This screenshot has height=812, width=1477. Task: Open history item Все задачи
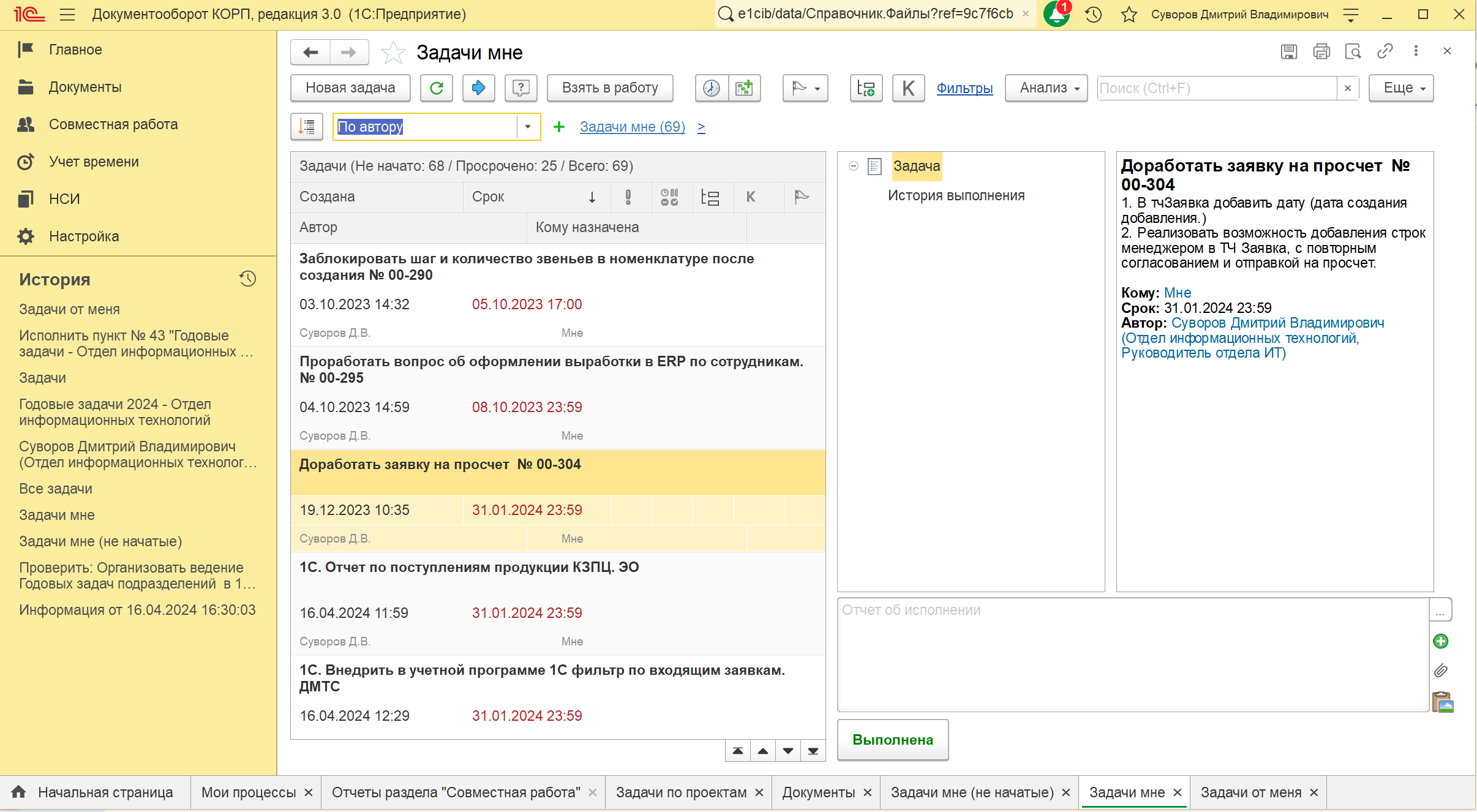click(x=56, y=489)
